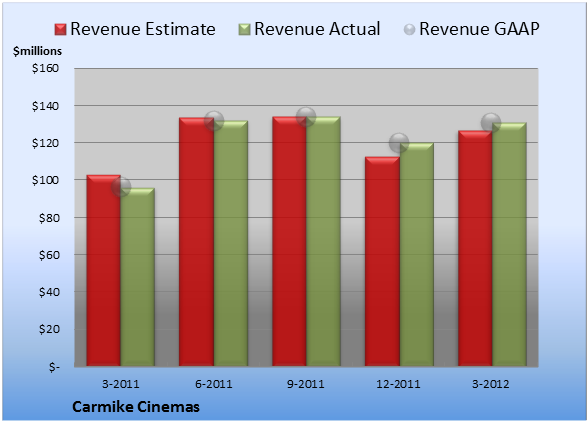The image size is (588, 422).
Task: Click the '$-' zero axis label
Action: click(x=54, y=366)
